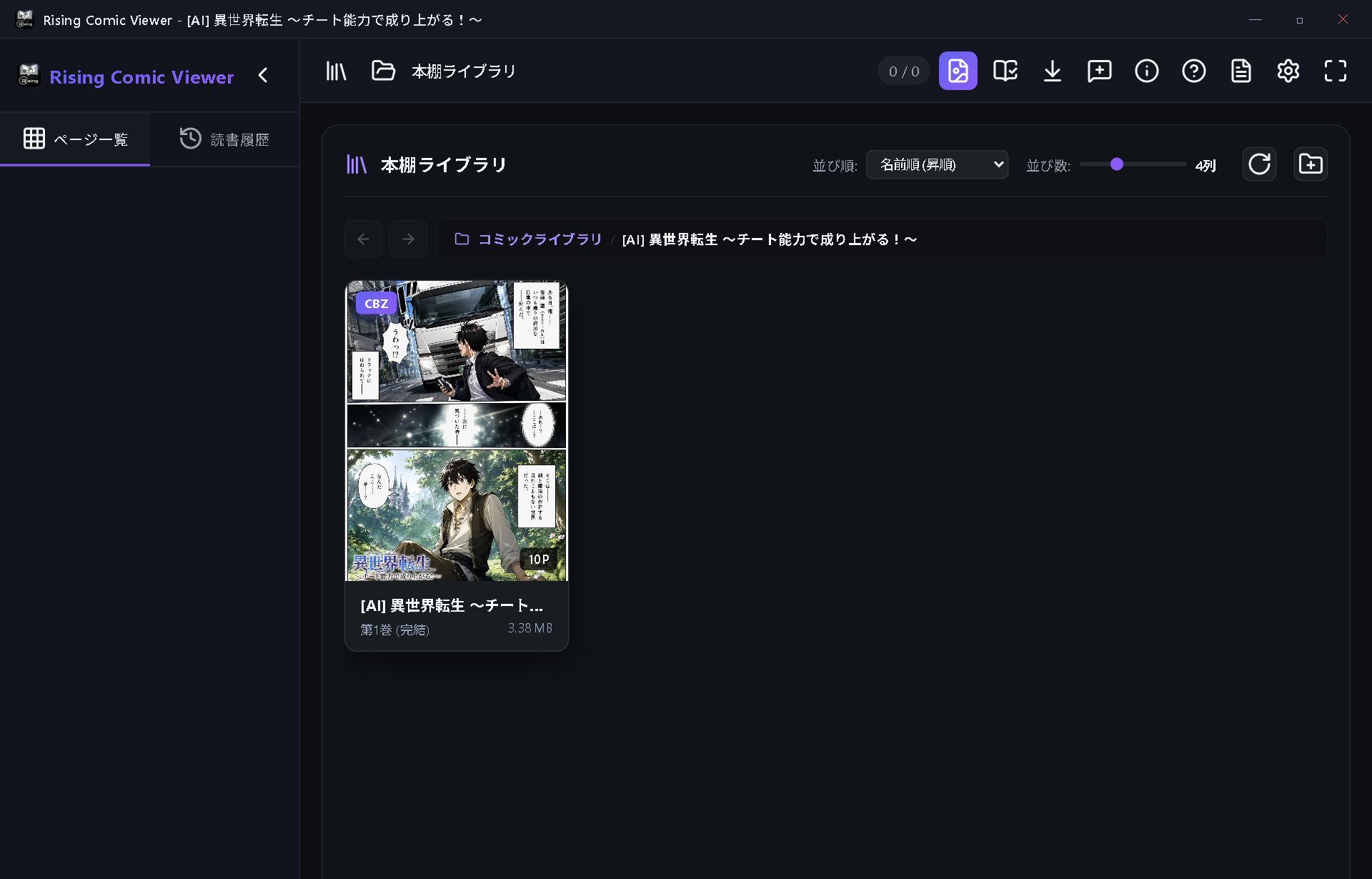Image resolution: width=1372 pixels, height=879 pixels.
Task: Add a new folder with the folder-plus button
Action: 1311,164
